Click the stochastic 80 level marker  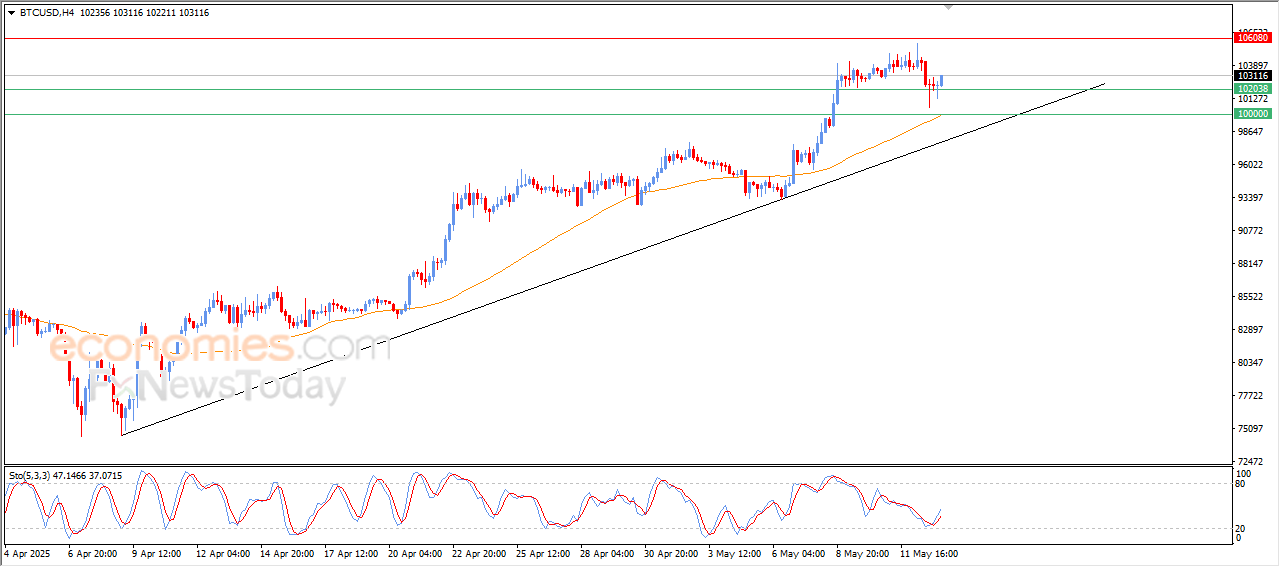tap(1241, 484)
